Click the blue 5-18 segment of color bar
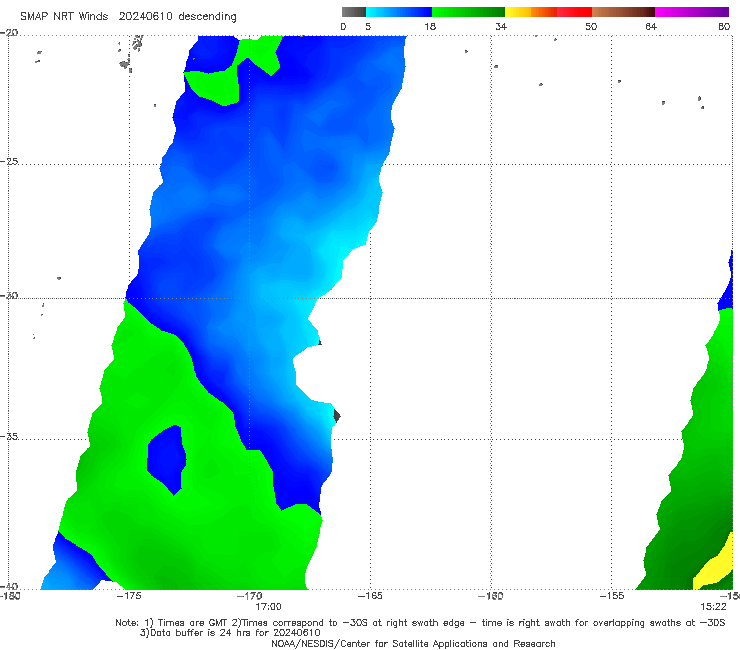Image resolution: width=740 pixels, height=650 pixels. [399, 12]
